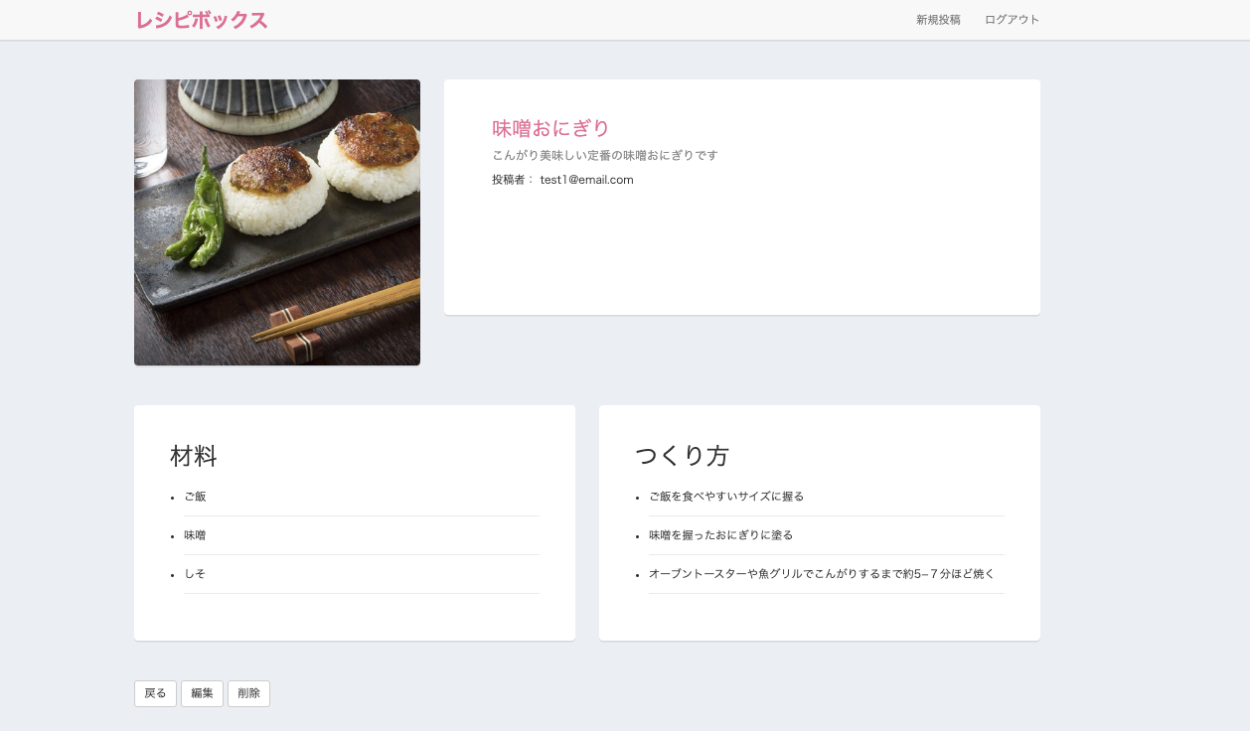Click the 材料 heading
This screenshot has height=731, width=1250.
tap(193, 456)
